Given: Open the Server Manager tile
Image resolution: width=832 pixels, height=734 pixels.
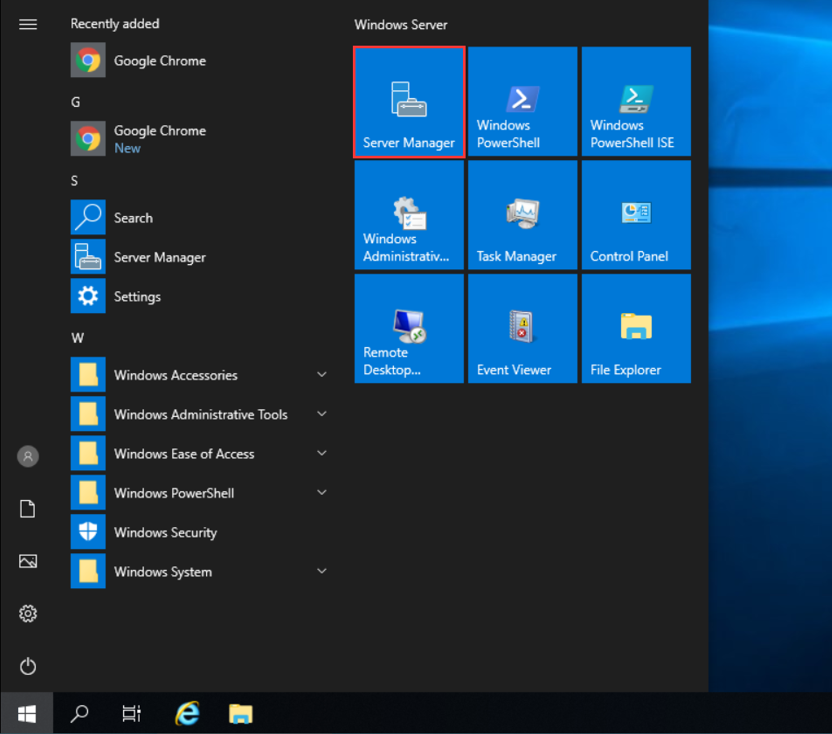Looking at the screenshot, I should click(x=409, y=102).
